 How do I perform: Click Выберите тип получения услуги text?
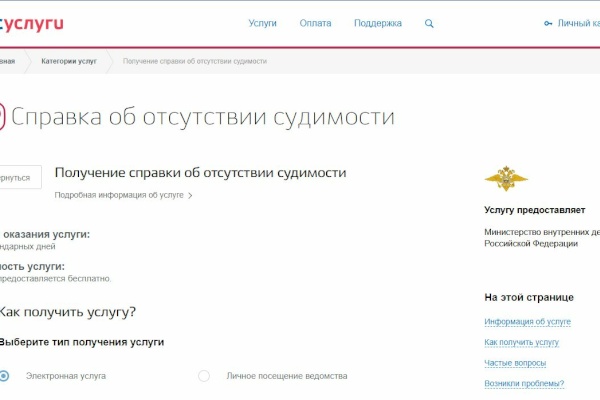[82, 342]
